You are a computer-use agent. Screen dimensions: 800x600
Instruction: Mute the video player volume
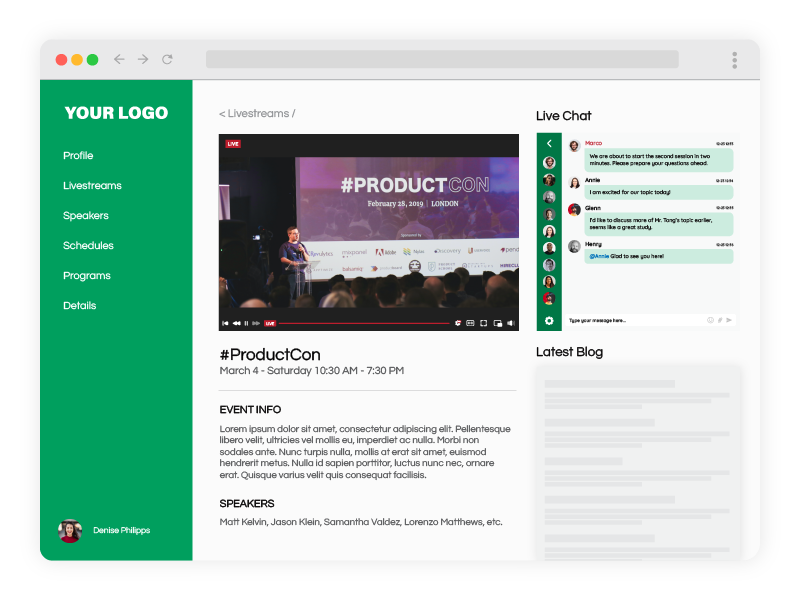pos(510,323)
